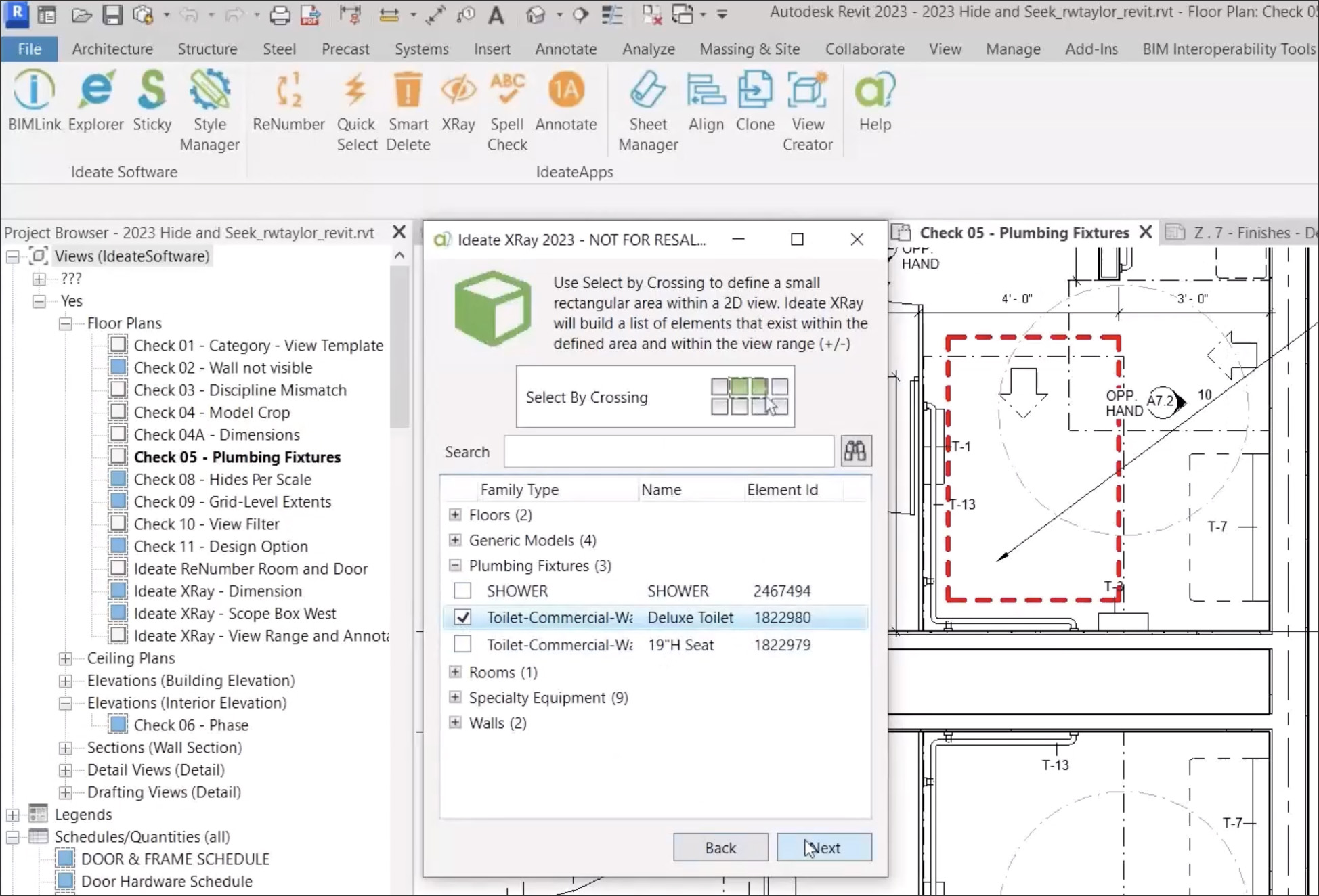Open DOOR & FRAME SCHEDULE
The height and width of the screenshot is (896, 1319).
175,859
